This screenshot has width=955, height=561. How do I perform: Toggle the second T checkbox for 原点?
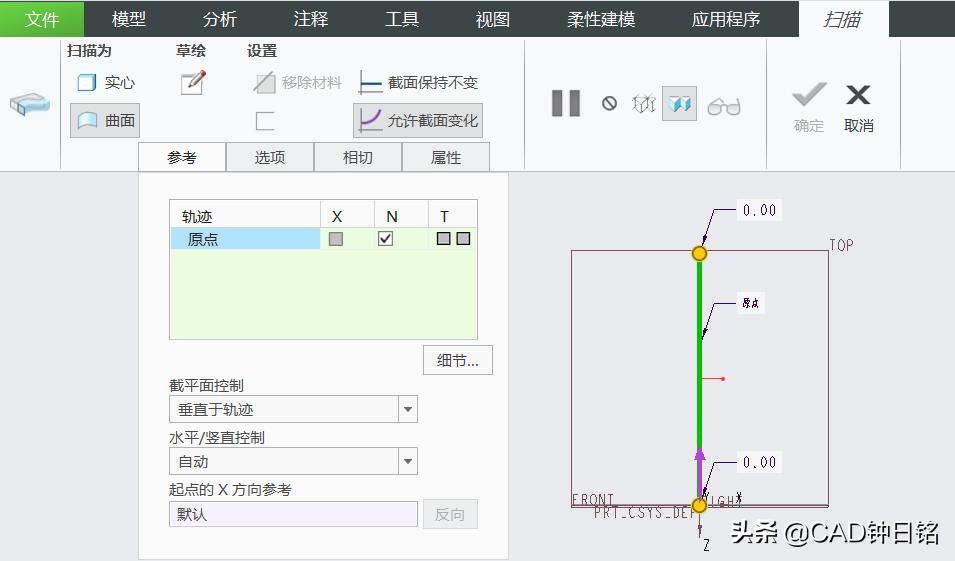point(463,239)
